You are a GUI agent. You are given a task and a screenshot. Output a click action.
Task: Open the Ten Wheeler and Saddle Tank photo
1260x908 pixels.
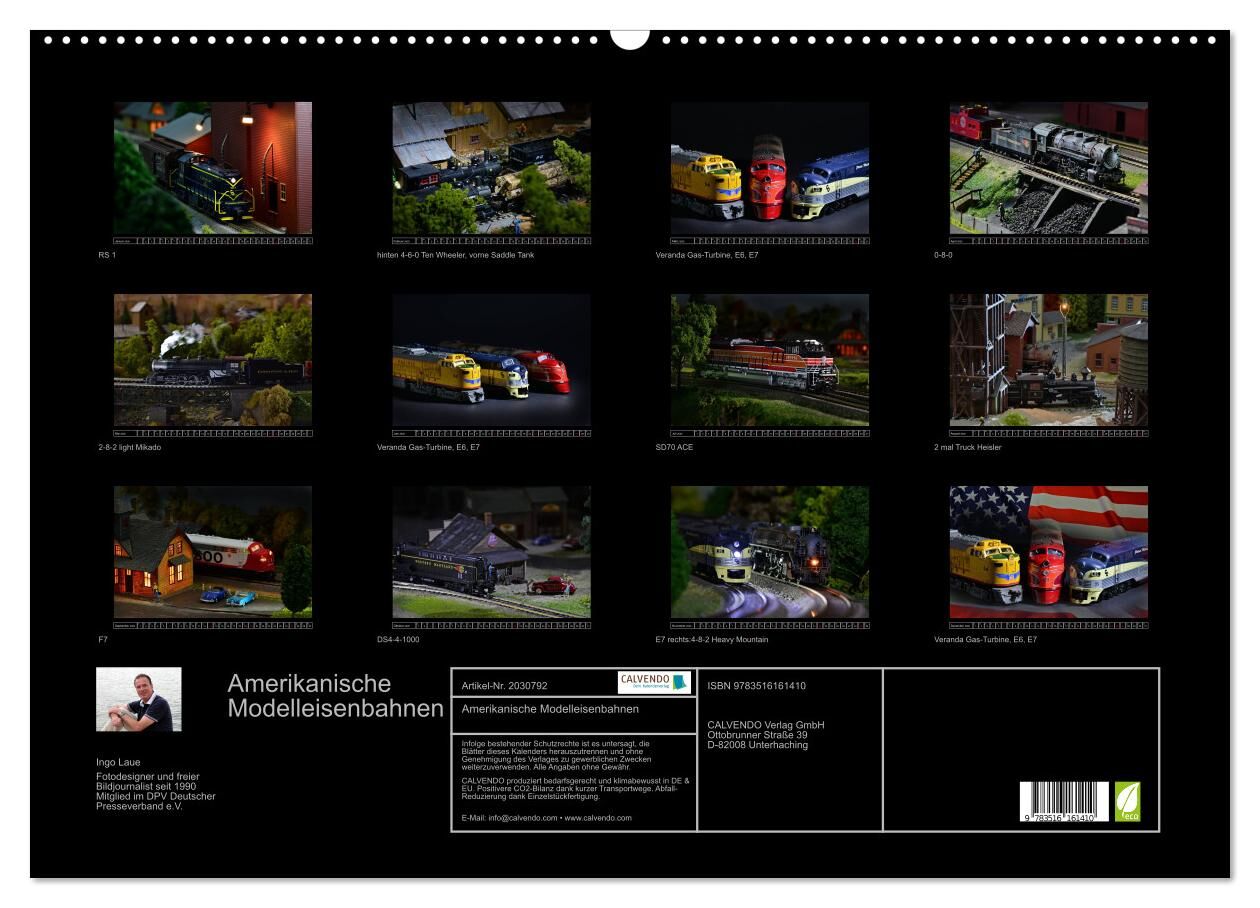[x=491, y=168]
